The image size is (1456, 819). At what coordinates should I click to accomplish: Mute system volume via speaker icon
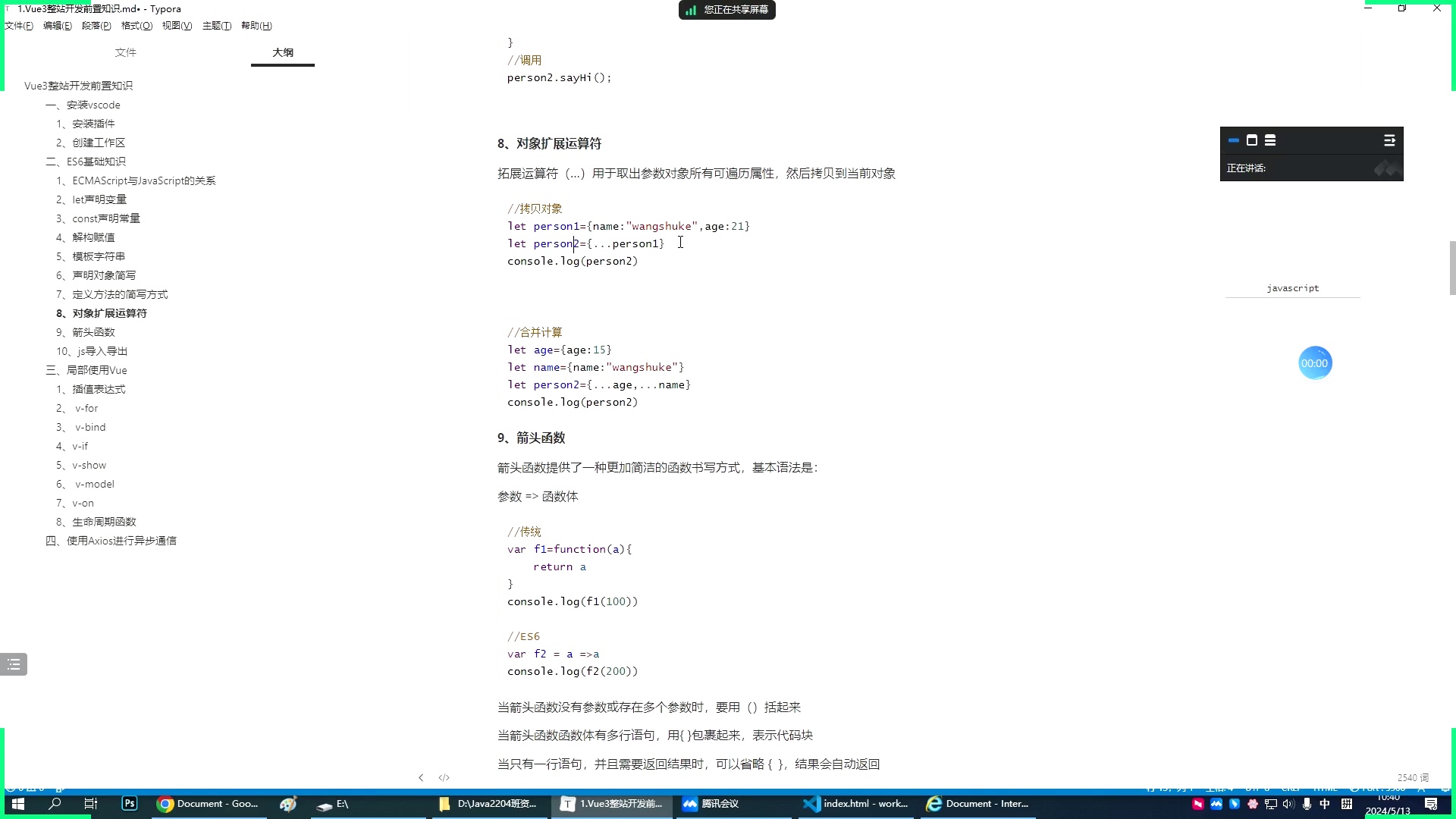[1288, 805]
